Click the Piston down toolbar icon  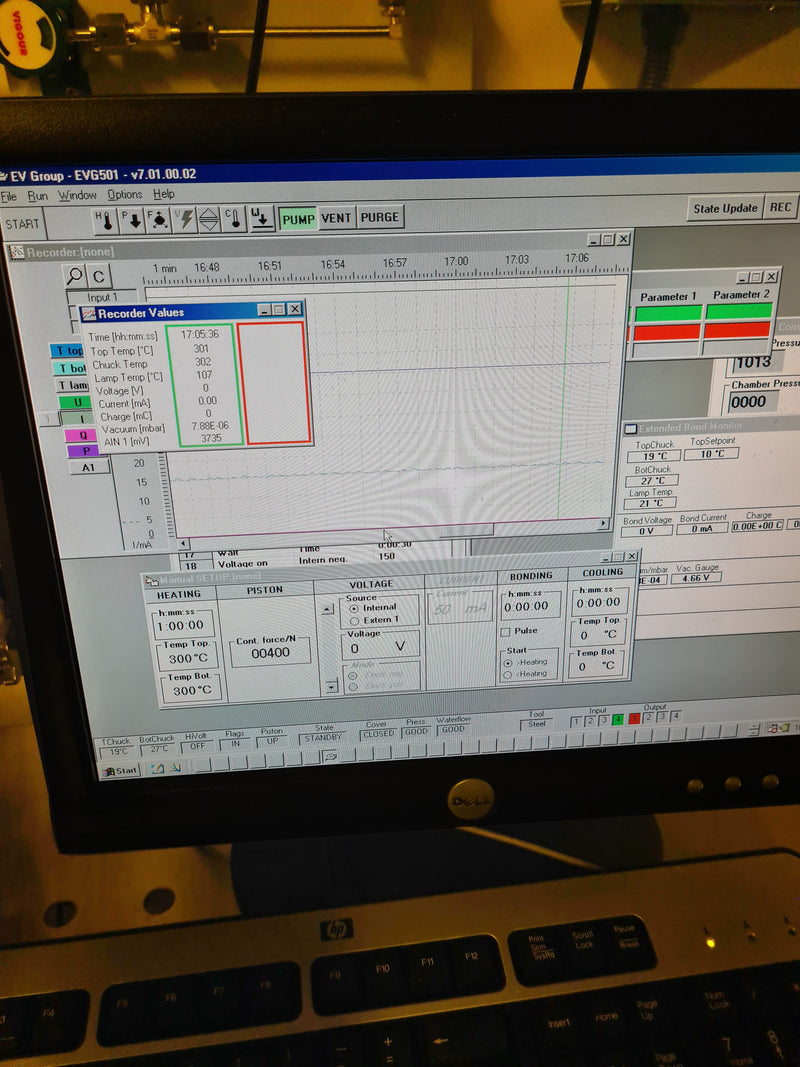(131, 220)
